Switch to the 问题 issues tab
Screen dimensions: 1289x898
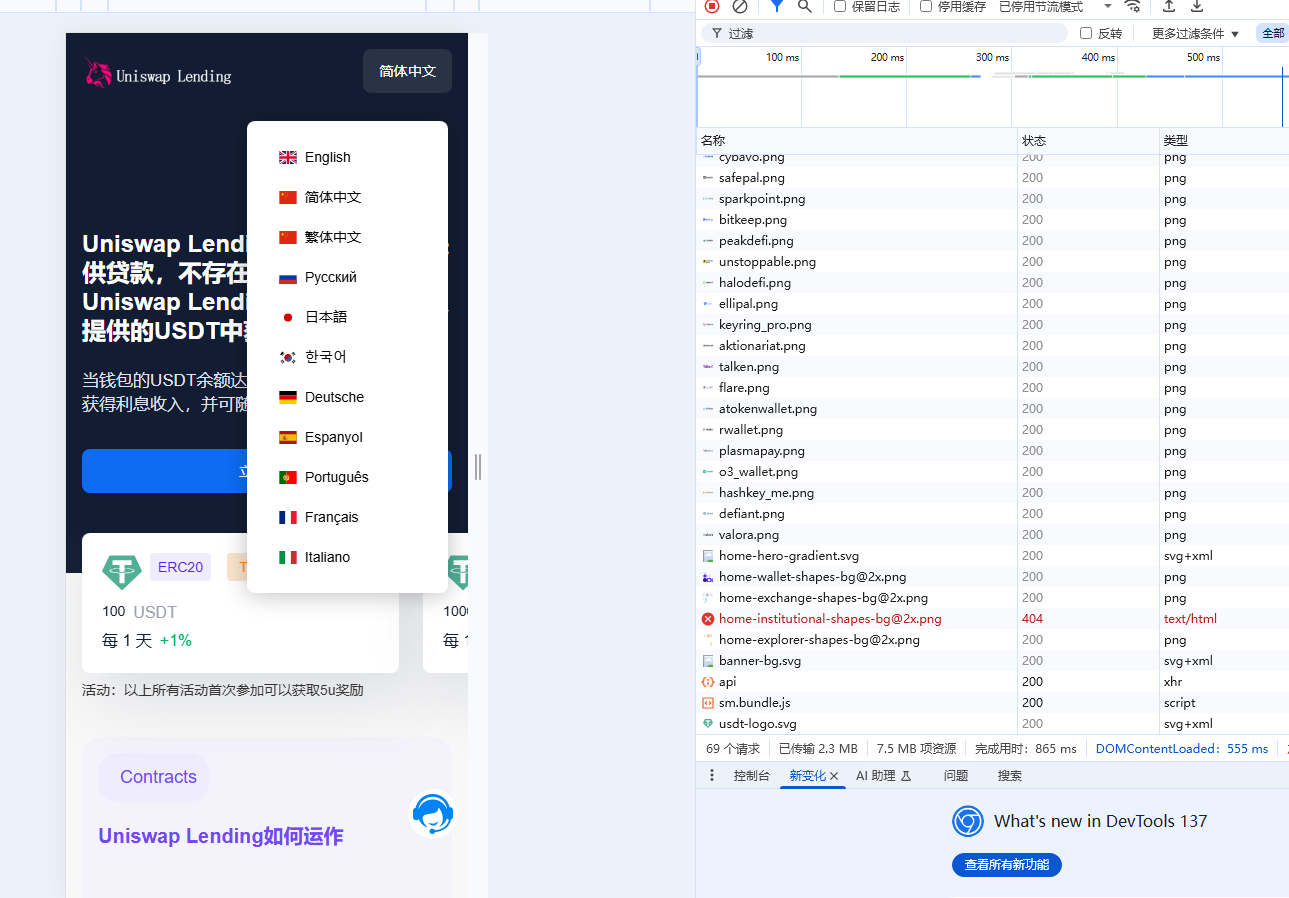(x=956, y=776)
